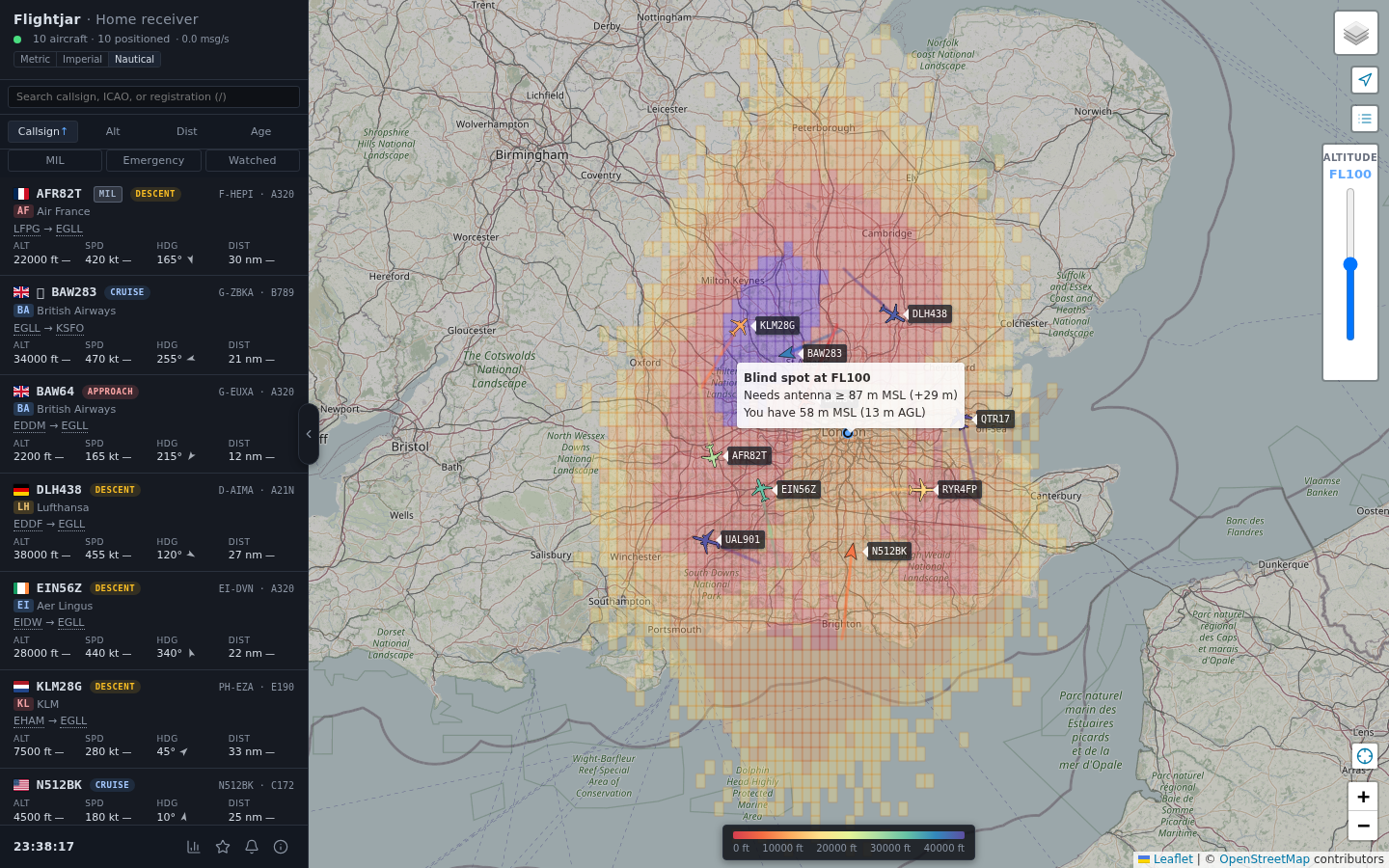Select the KLM28G aircraft on the map
Image resolution: width=1389 pixels, height=868 pixels.
click(740, 326)
